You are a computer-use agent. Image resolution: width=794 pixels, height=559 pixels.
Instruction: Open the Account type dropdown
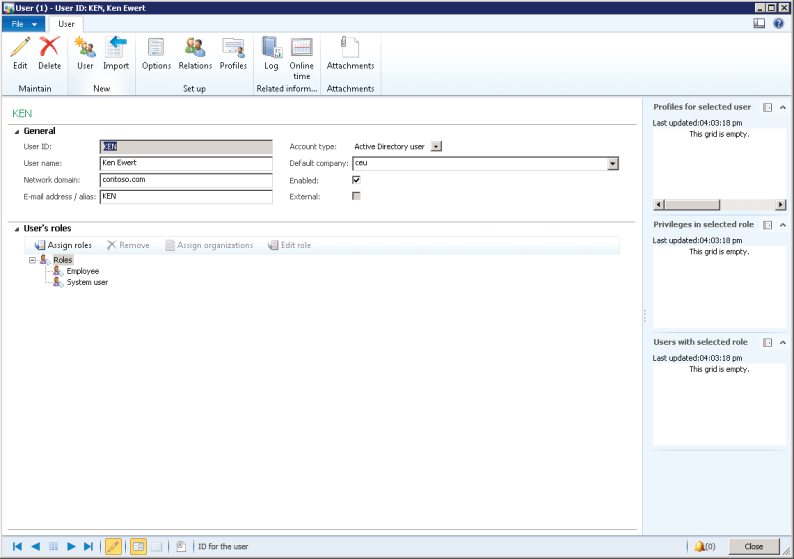(436, 146)
